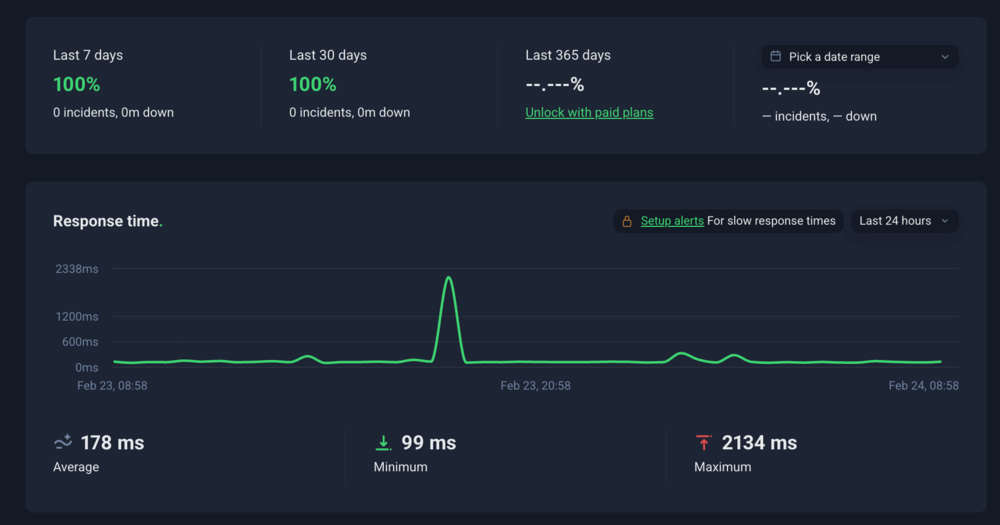Click the Feb 23, 20:58 axis label
This screenshot has width=1000, height=525.
click(535, 385)
